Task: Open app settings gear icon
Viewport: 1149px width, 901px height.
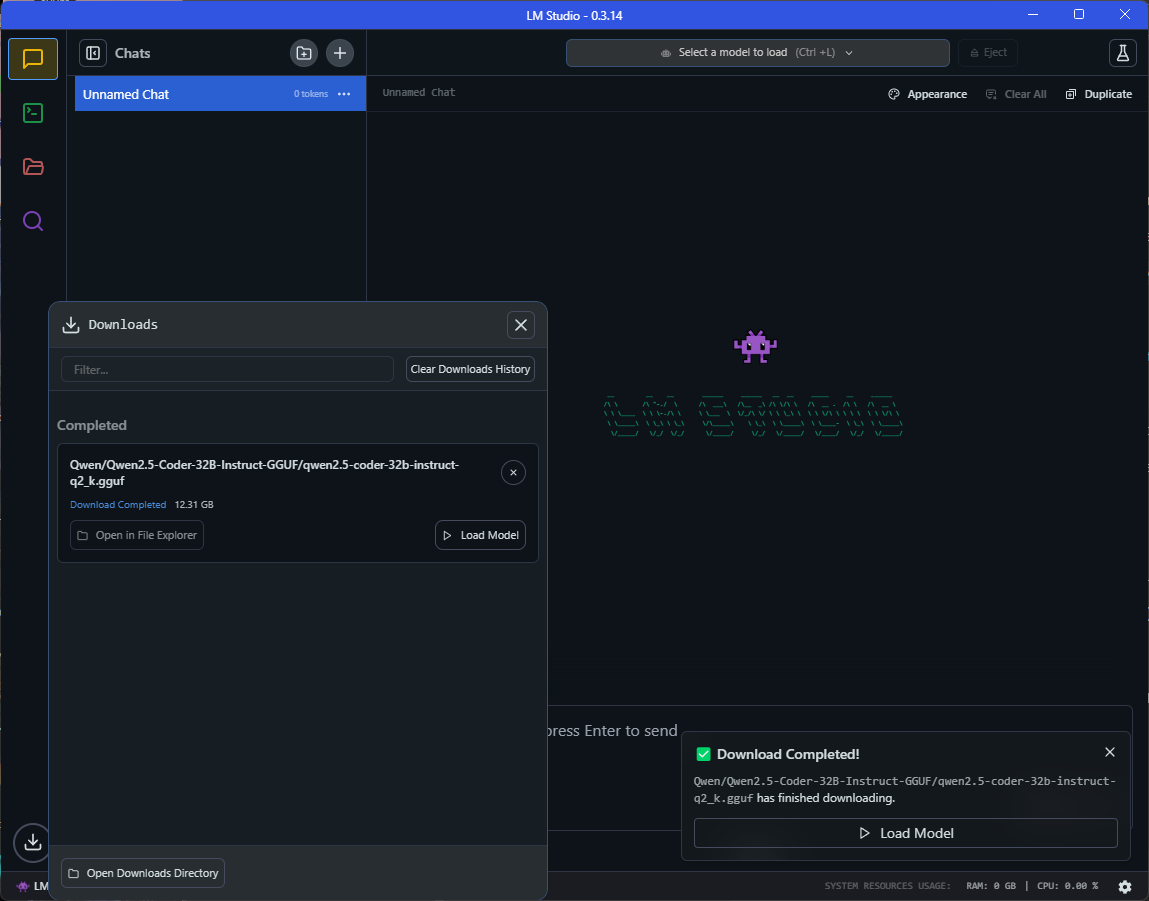Action: click(1125, 886)
